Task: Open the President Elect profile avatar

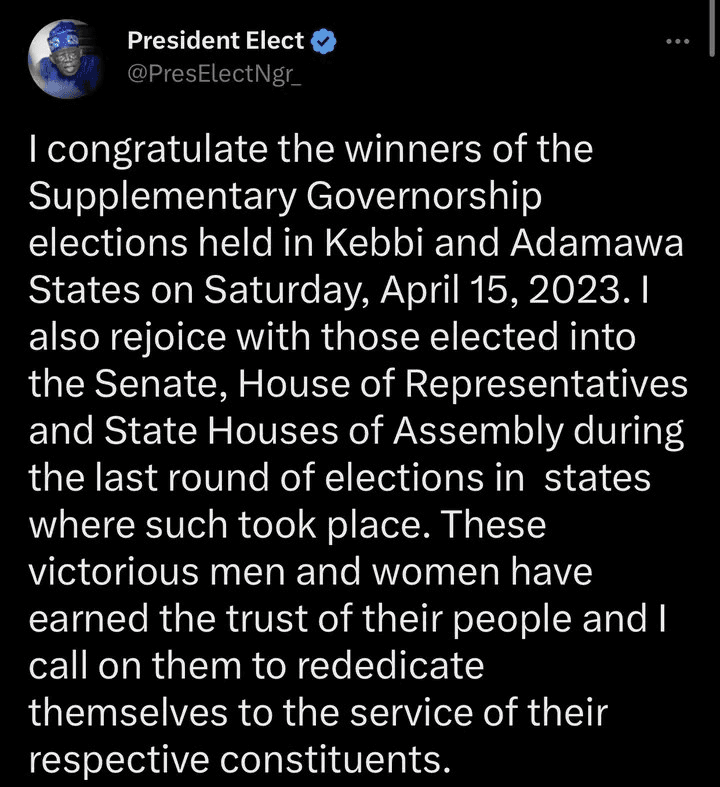Action: pos(65,59)
